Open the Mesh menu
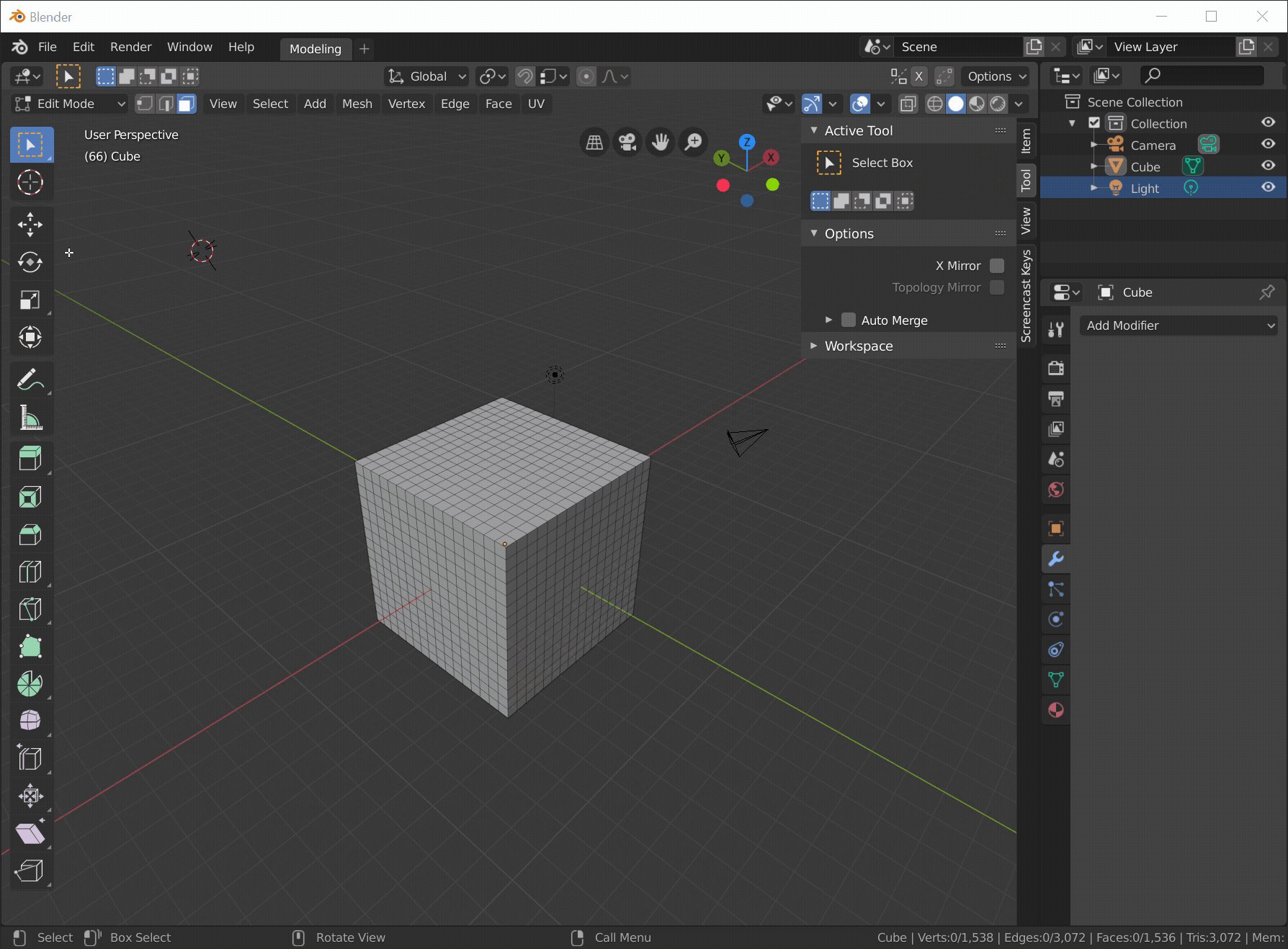 tap(357, 104)
